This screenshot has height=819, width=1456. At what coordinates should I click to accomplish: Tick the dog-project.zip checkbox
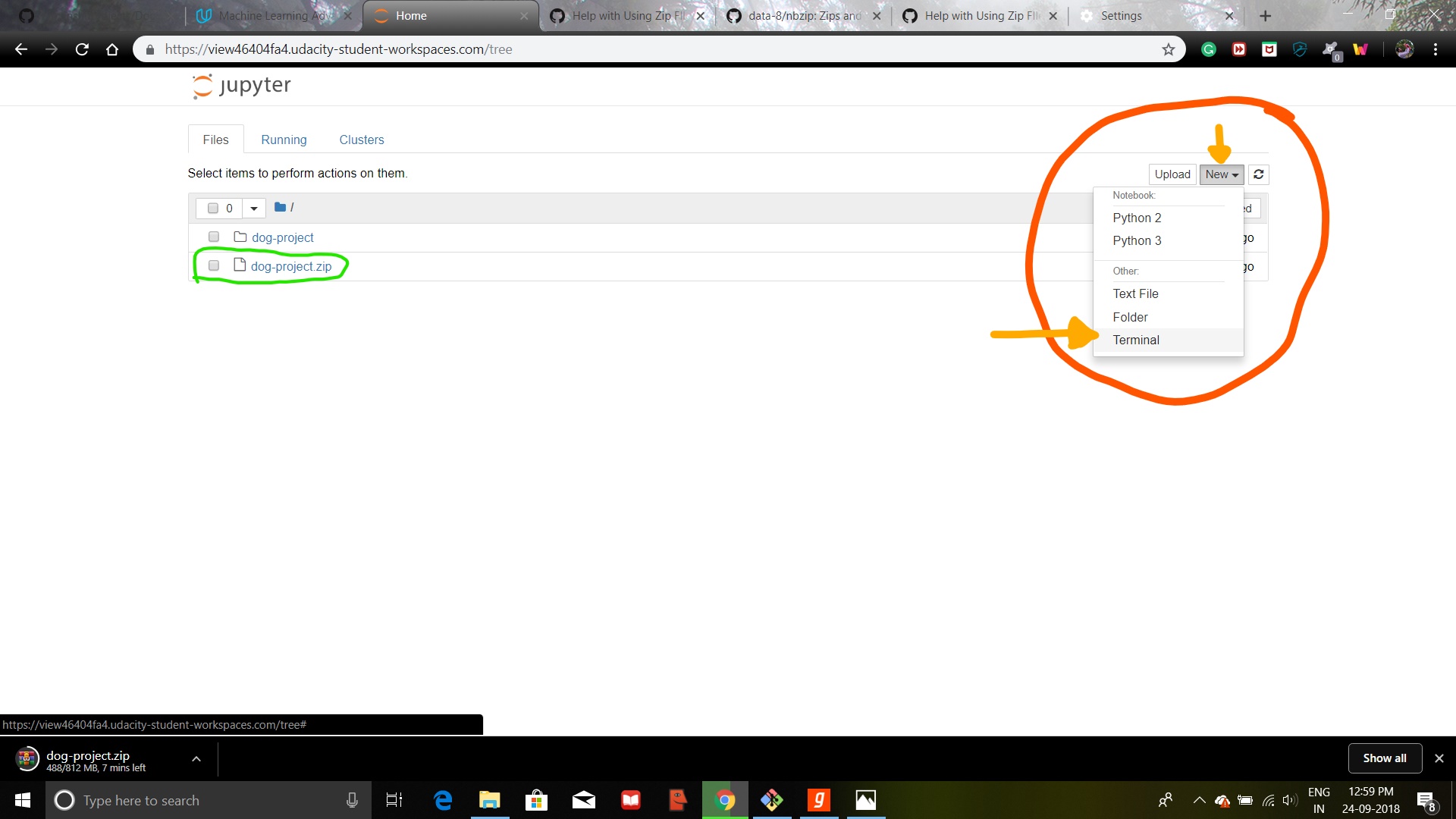(x=214, y=266)
